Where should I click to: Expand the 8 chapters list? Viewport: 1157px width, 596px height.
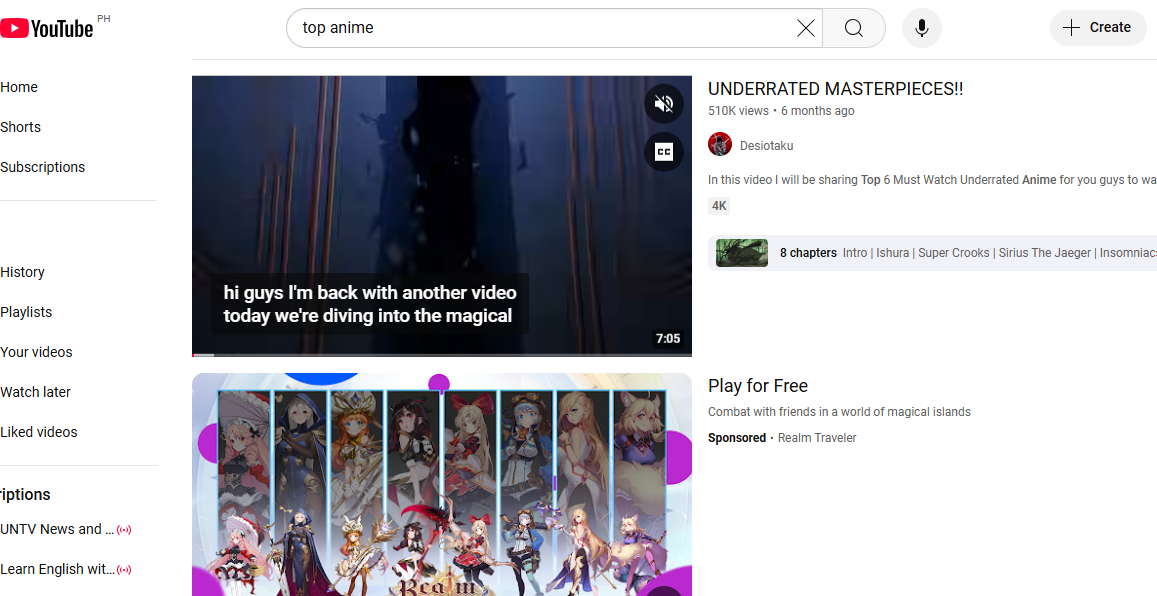pos(808,252)
